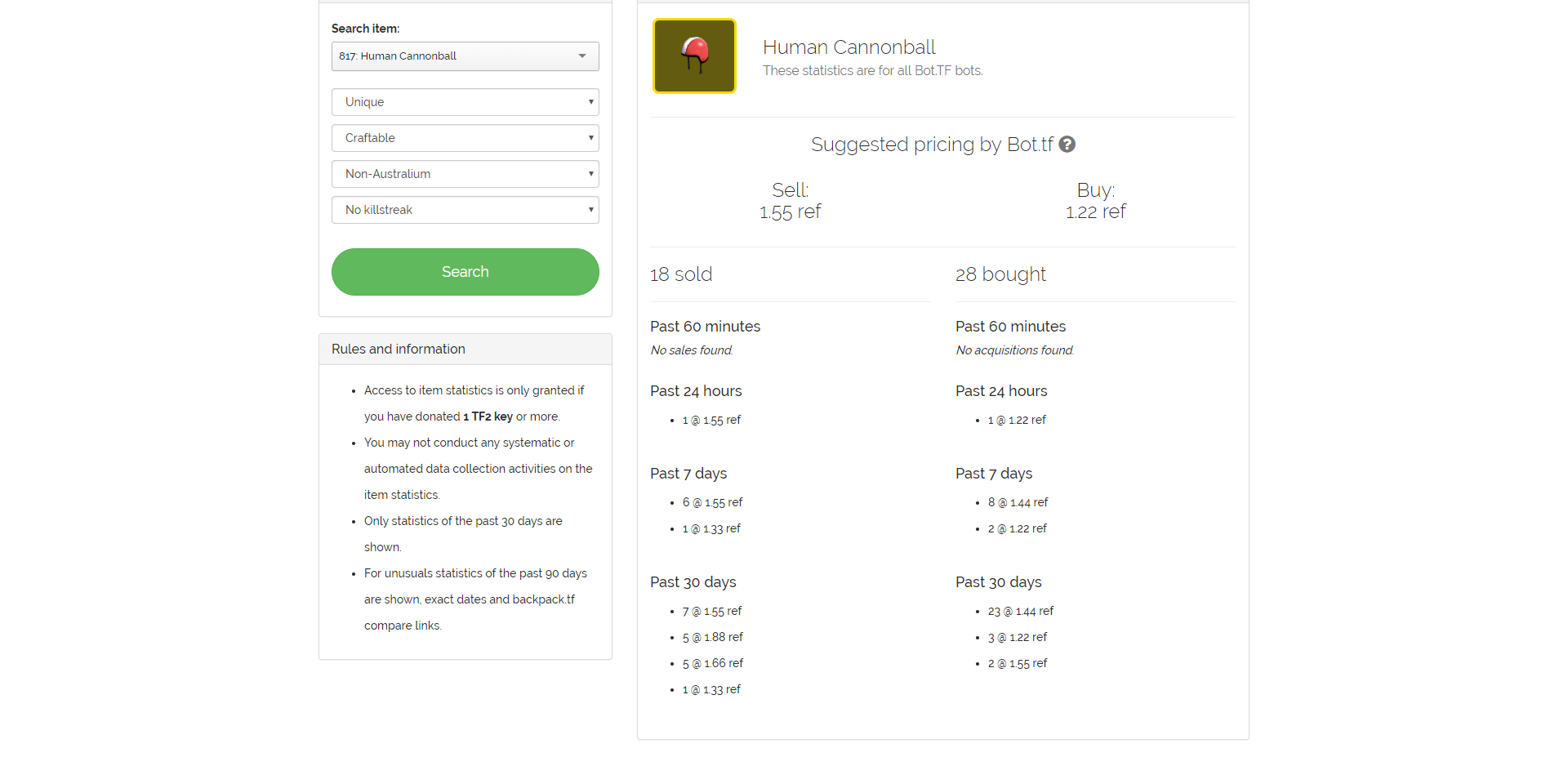Click the Human Cannonball title
Image resolution: width=1568 pixels, height=766 pixels.
coord(849,47)
